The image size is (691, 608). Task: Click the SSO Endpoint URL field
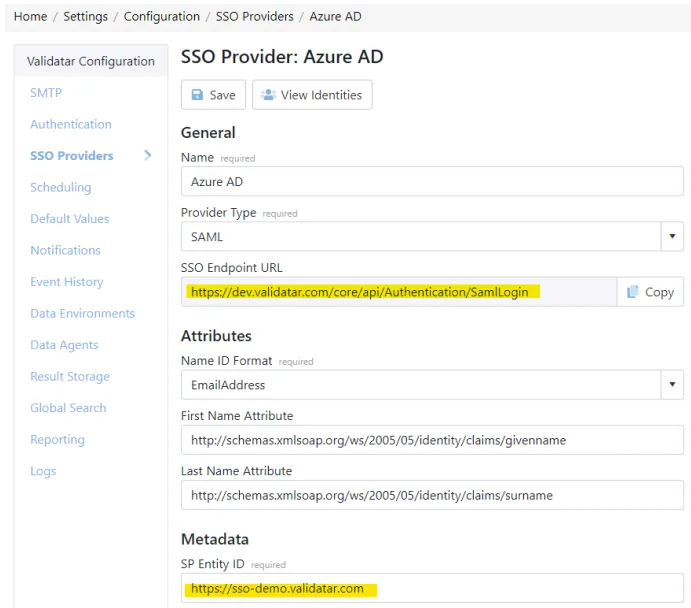point(399,292)
